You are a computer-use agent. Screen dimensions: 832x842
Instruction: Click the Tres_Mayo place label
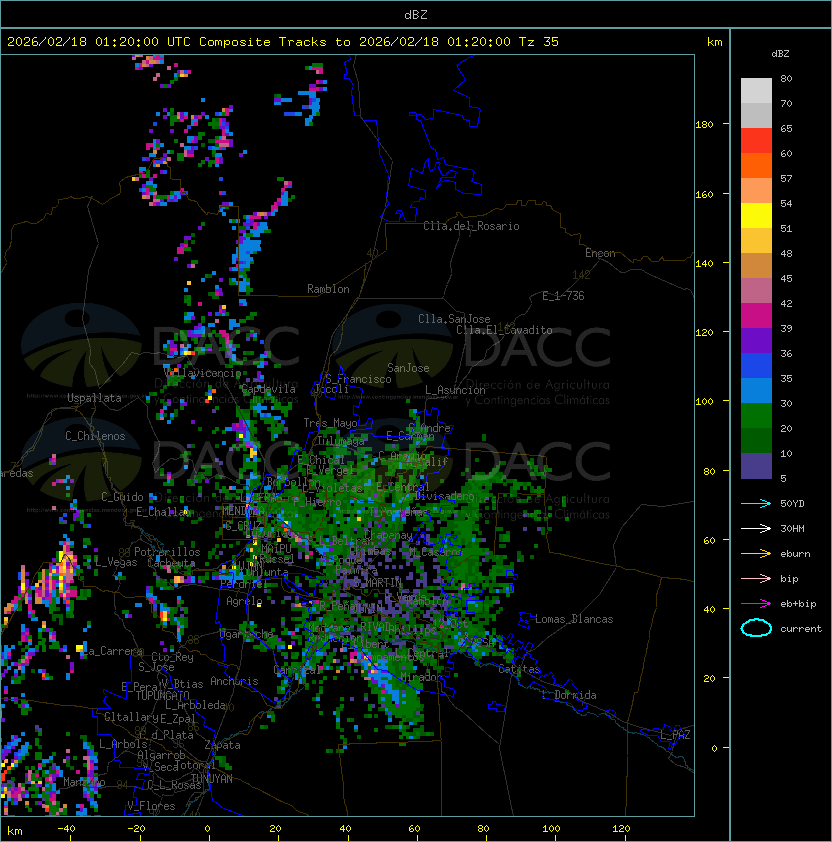click(330, 423)
